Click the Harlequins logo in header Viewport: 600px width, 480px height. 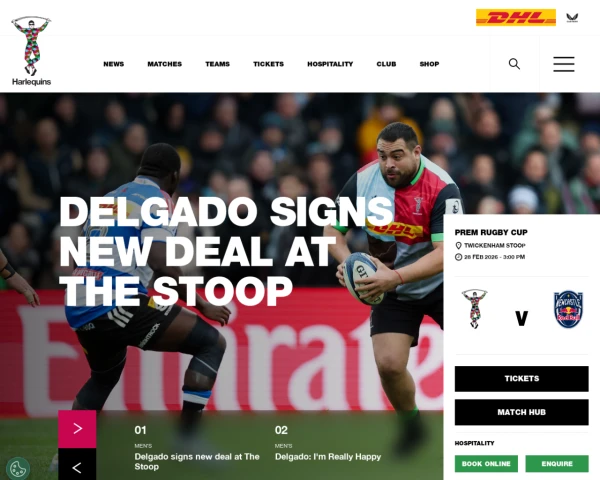[31, 51]
